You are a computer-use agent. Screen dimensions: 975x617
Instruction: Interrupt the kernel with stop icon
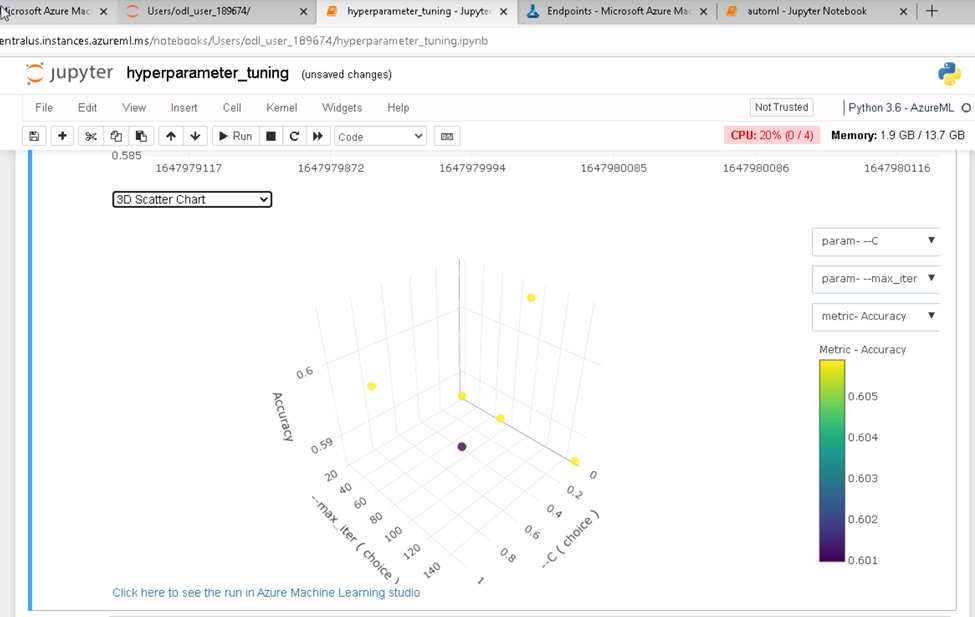[x=270, y=136]
